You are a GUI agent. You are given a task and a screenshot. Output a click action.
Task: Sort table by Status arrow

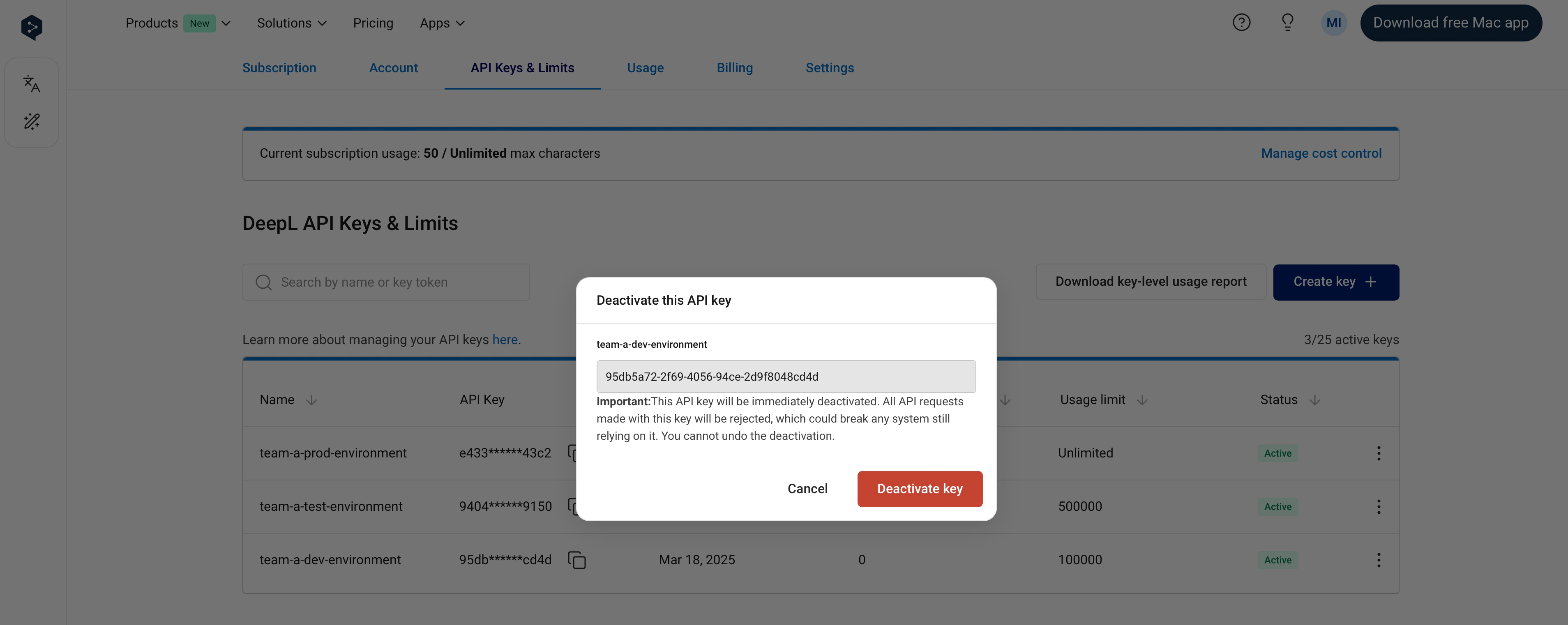point(1315,400)
